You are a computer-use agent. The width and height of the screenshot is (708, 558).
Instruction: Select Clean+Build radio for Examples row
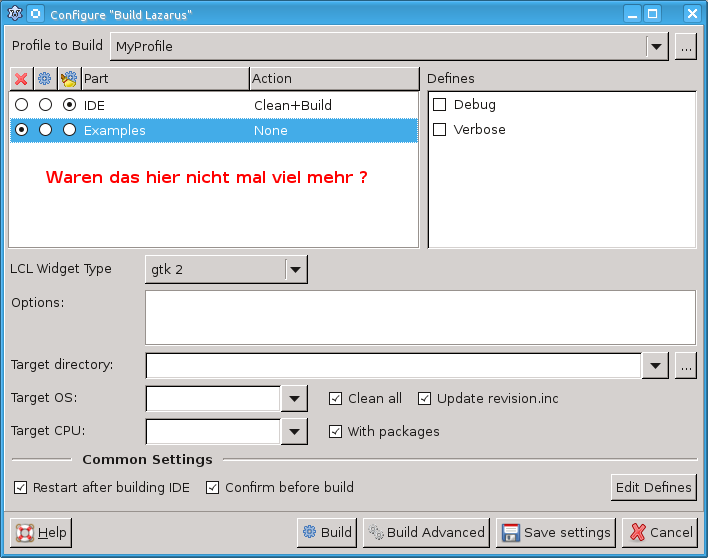click(69, 130)
